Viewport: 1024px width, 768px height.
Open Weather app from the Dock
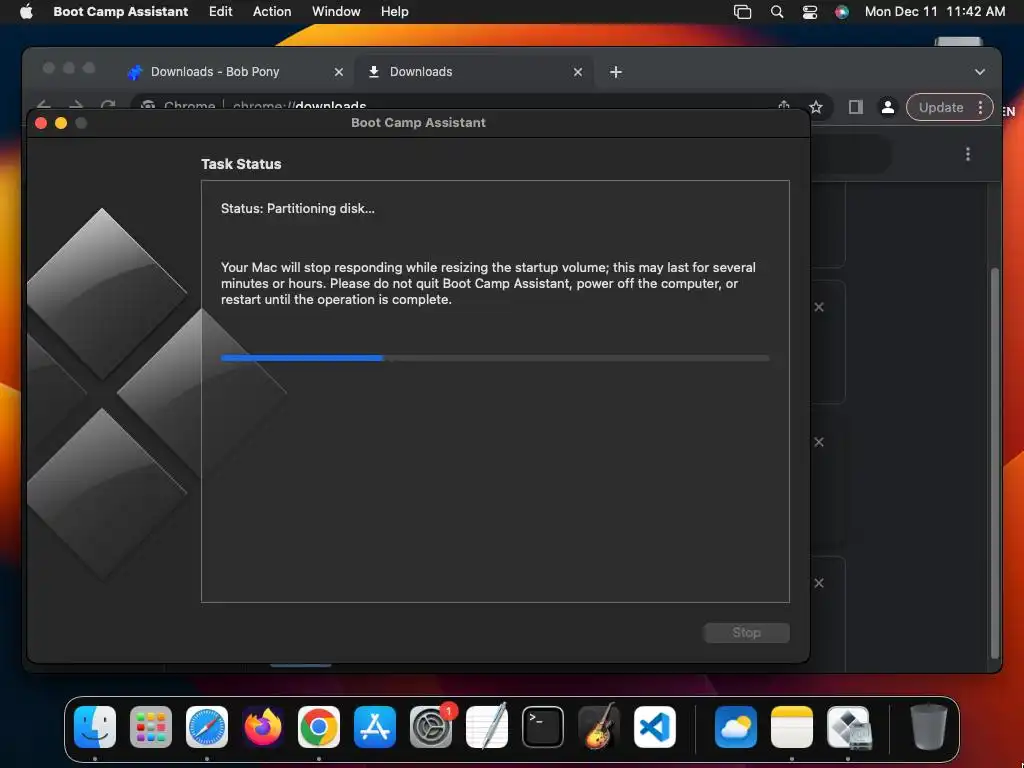coord(736,727)
